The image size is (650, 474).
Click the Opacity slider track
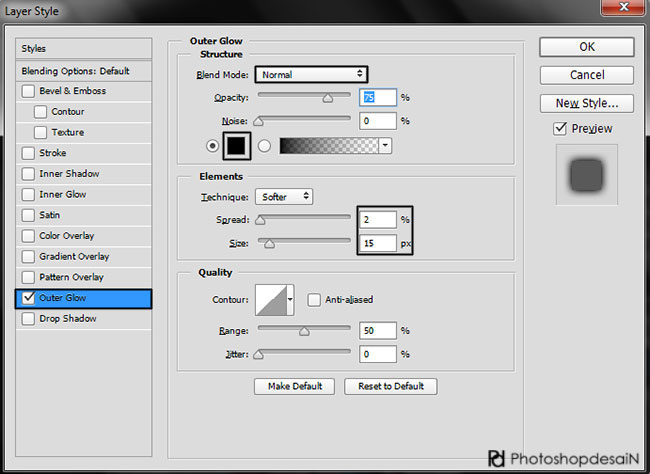coord(304,97)
